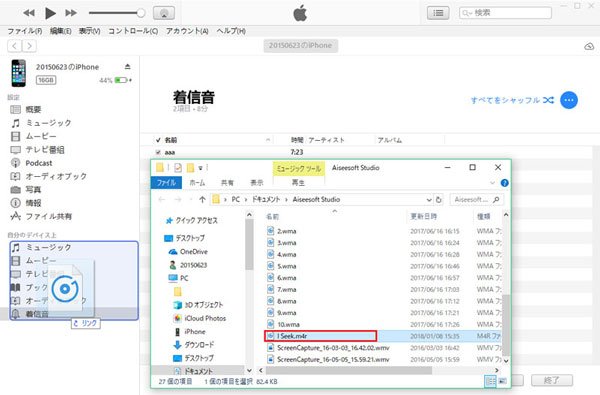Screen dimensions: 600x395
Task: Sort by 名前 column in iTunes list
Action: tap(171, 140)
